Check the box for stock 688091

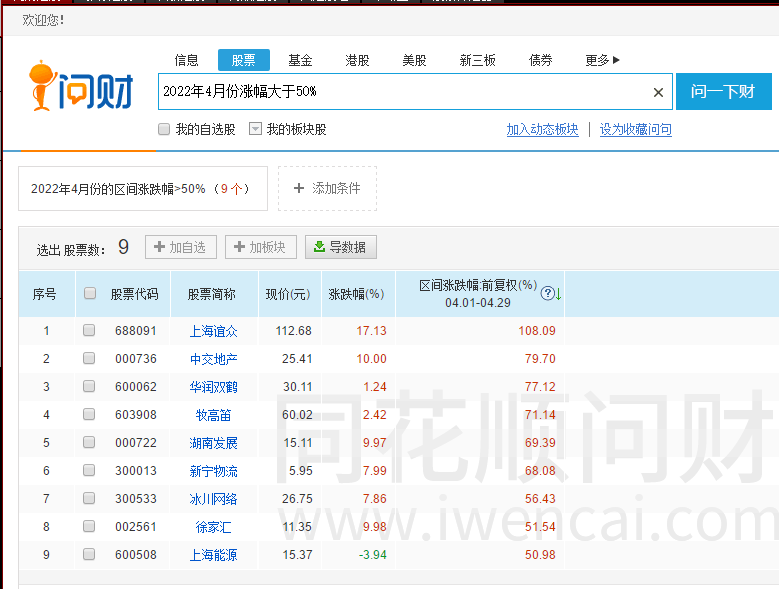pos(89,330)
